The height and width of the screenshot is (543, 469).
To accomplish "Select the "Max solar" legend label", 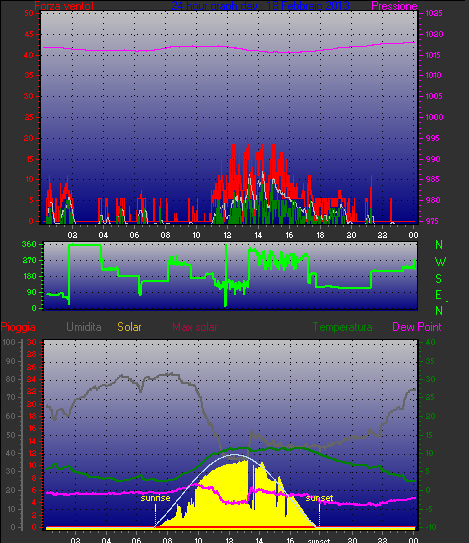I will click(x=195, y=327).
